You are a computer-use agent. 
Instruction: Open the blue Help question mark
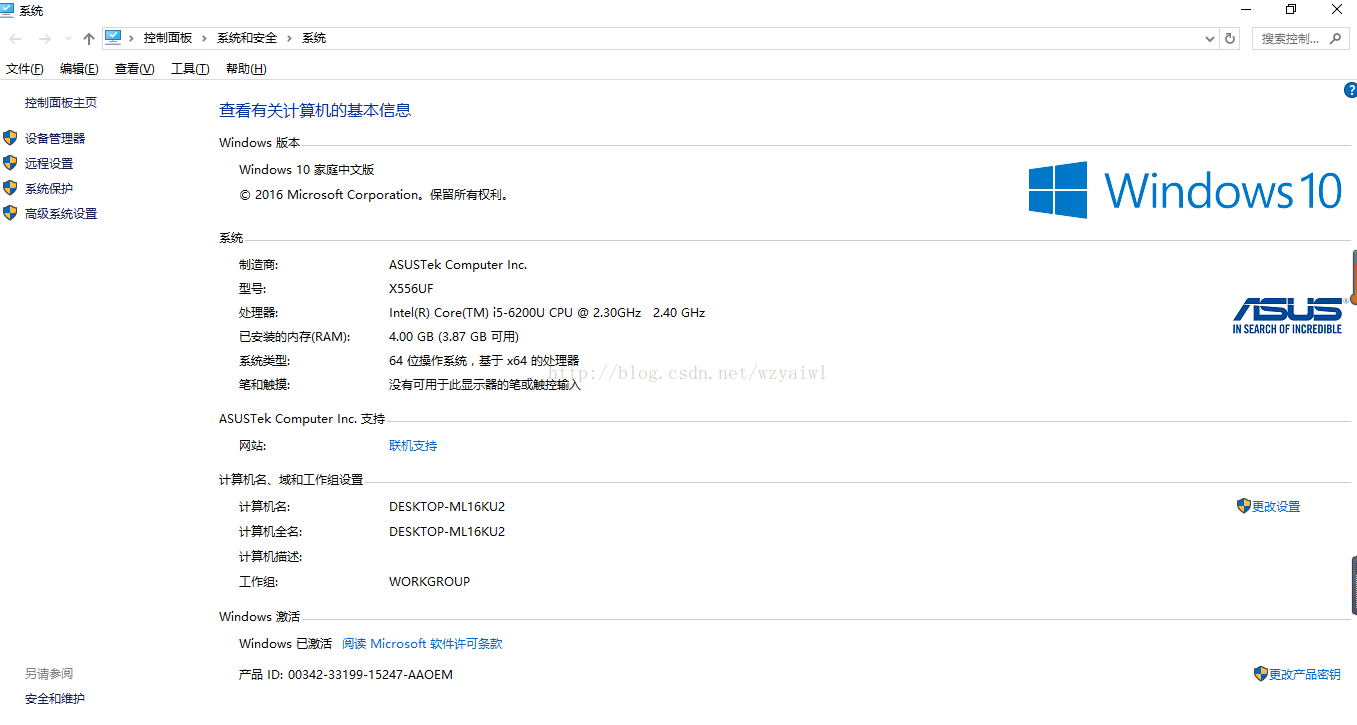(x=1351, y=90)
